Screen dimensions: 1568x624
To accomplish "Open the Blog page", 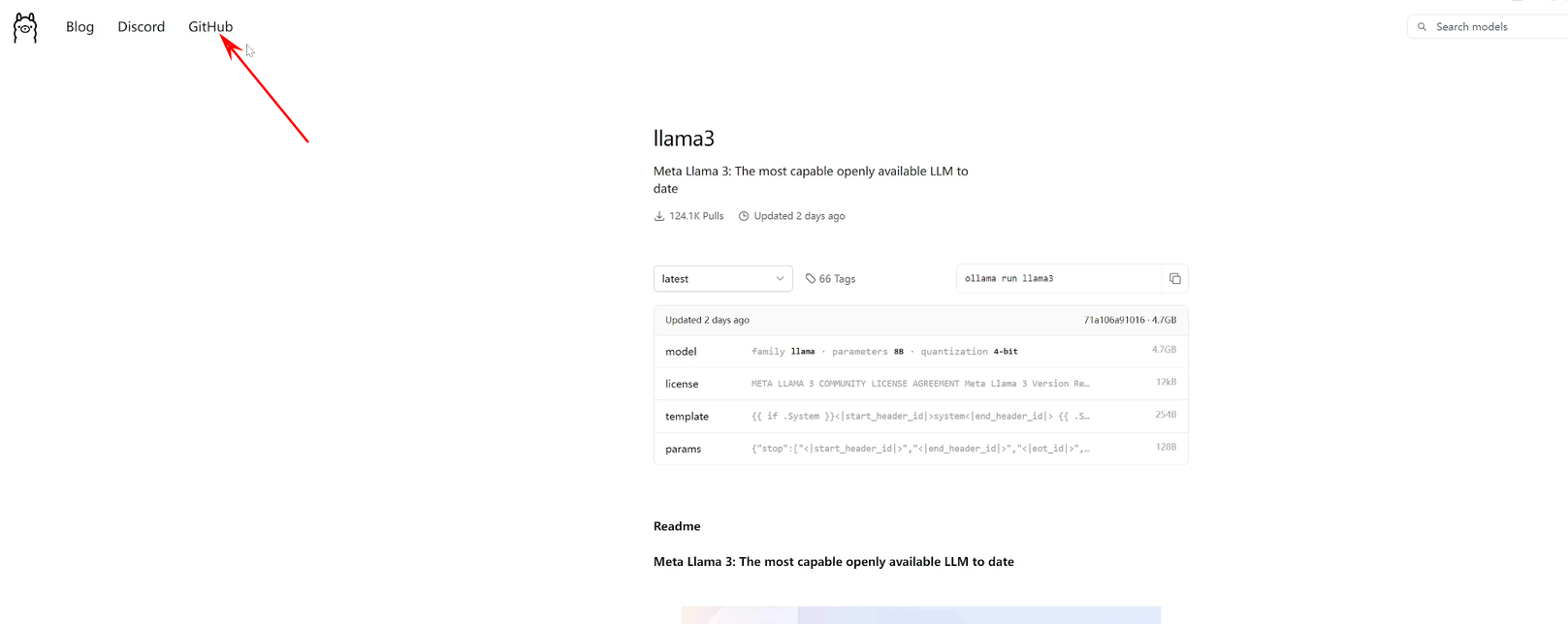I will (80, 27).
